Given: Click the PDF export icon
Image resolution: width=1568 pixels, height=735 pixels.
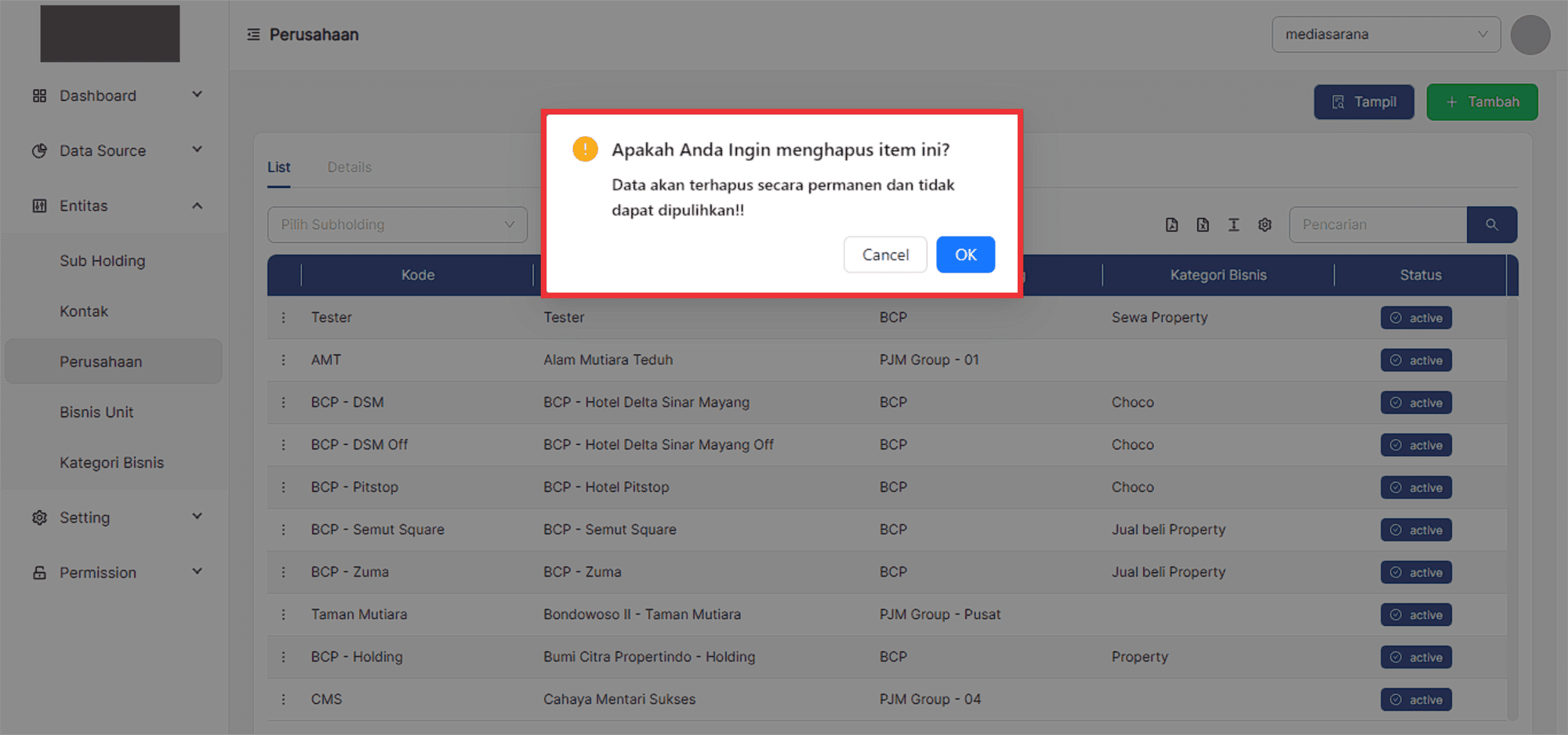Looking at the screenshot, I should [x=1171, y=225].
